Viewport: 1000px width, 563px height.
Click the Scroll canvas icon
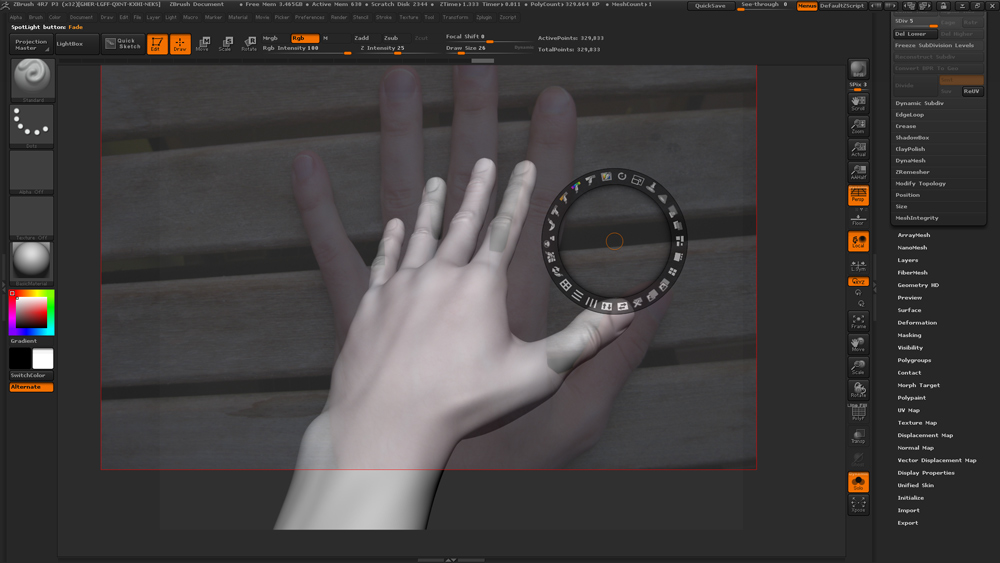coord(858,103)
